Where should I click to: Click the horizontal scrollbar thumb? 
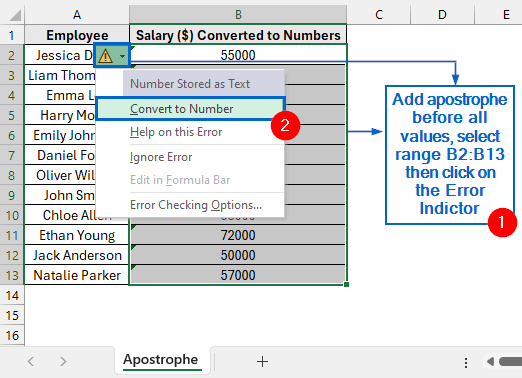510,361
